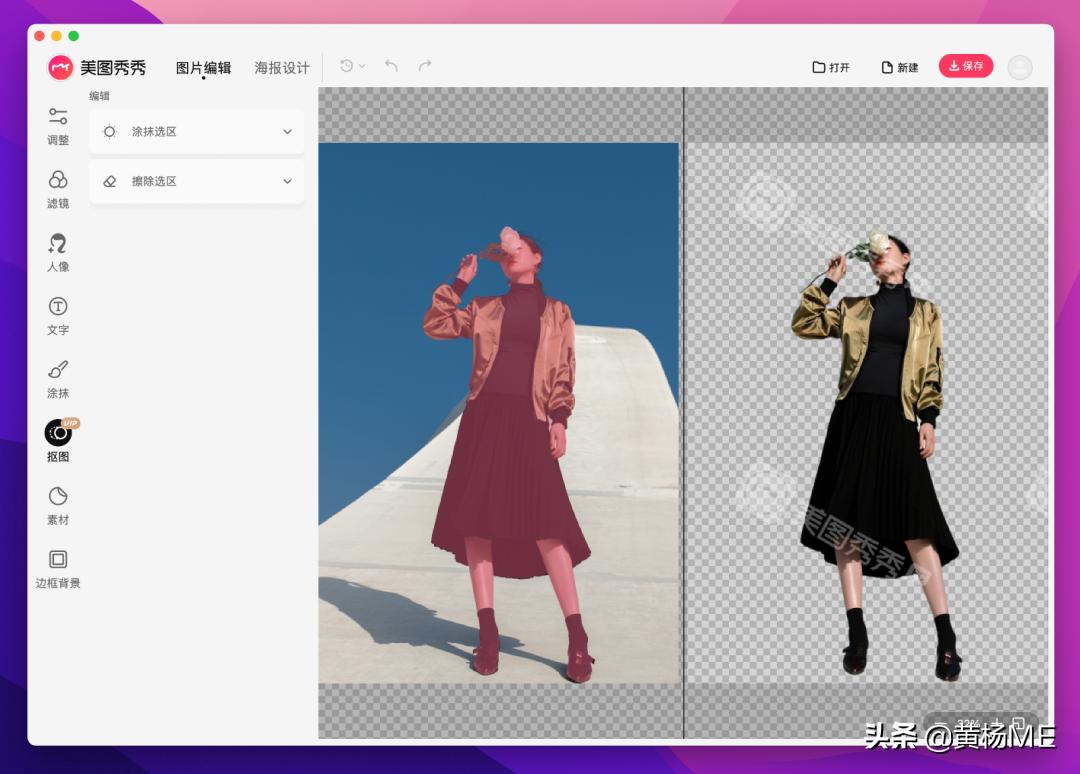Open the 滤镜 filters panel

tap(57, 190)
